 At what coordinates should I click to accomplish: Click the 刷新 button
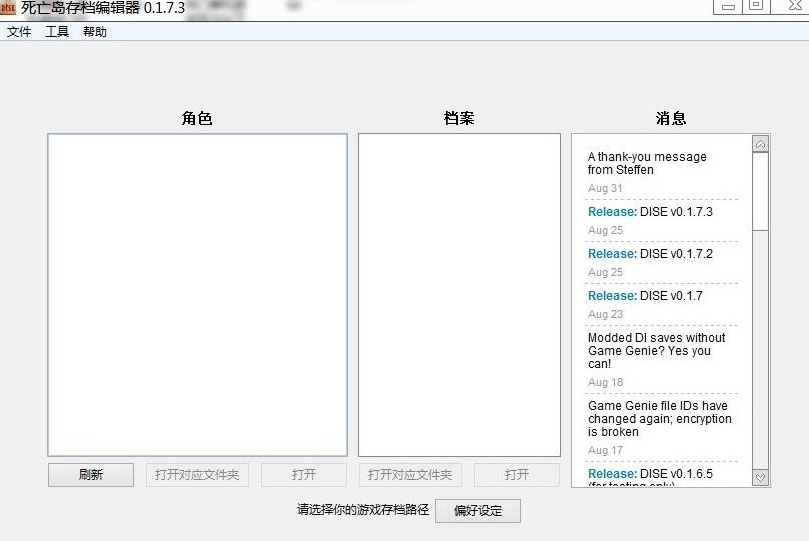tap(91, 474)
